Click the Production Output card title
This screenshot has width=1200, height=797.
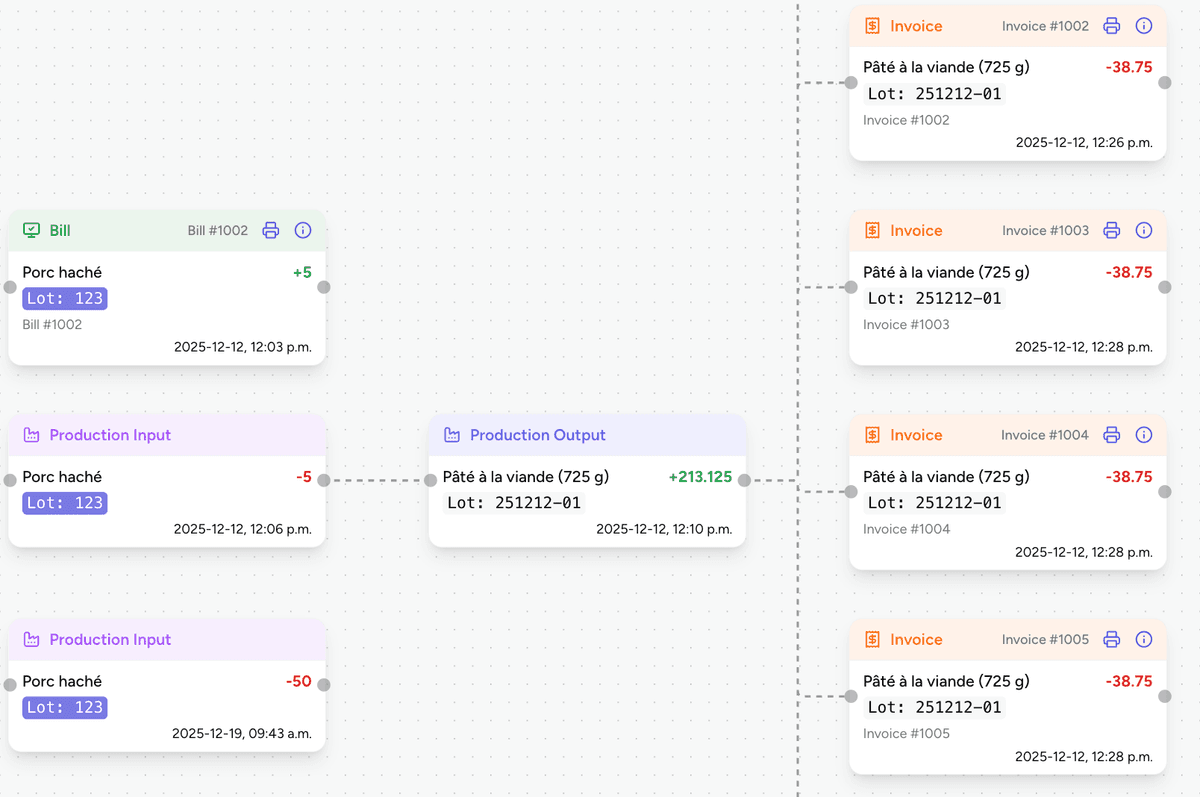coord(538,435)
